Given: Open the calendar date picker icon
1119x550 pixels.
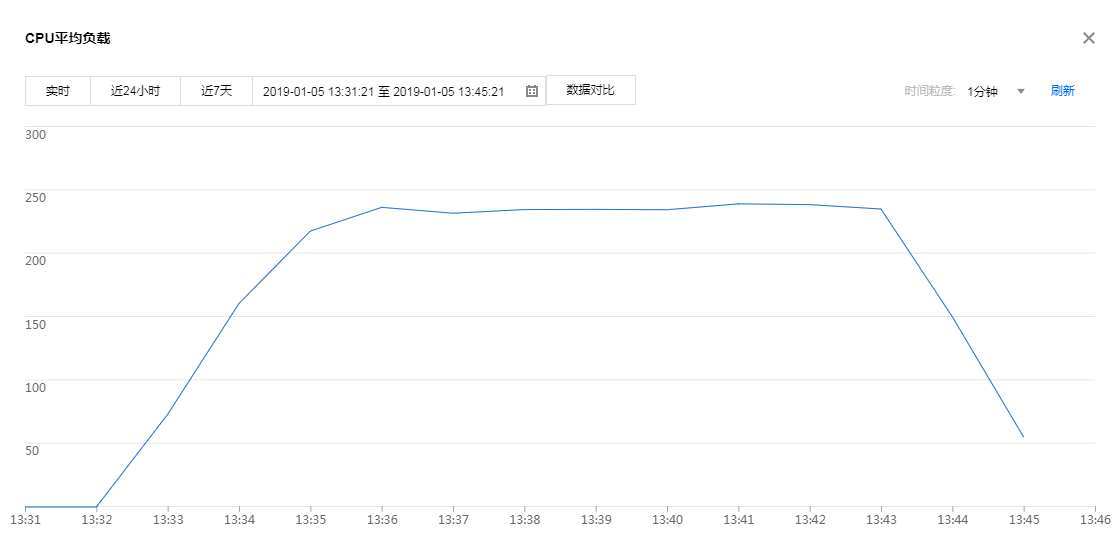Looking at the screenshot, I should pyautogui.click(x=532, y=91).
